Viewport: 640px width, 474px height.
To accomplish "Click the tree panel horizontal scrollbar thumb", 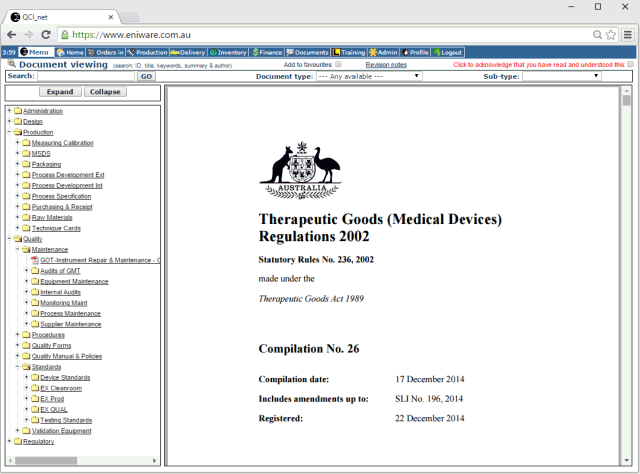I will (46, 461).
